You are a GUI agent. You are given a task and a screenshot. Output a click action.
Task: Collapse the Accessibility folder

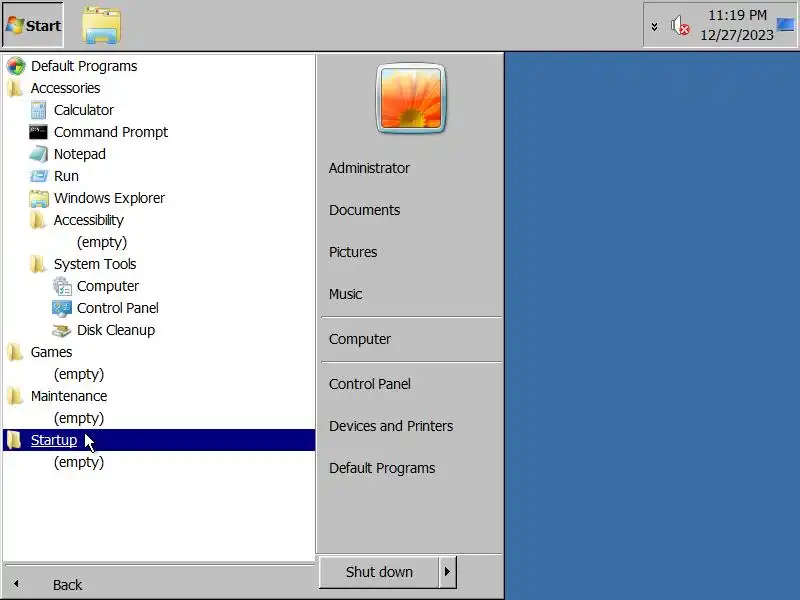coord(89,220)
